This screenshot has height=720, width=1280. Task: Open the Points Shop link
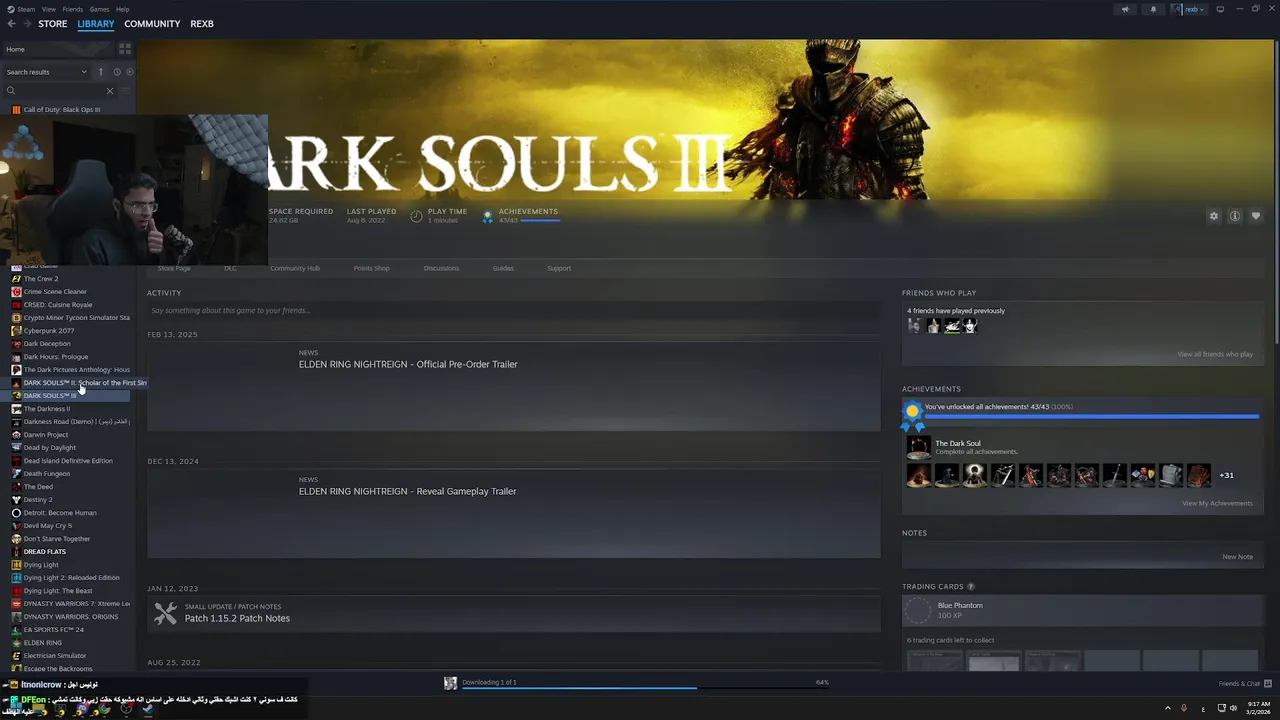371,268
